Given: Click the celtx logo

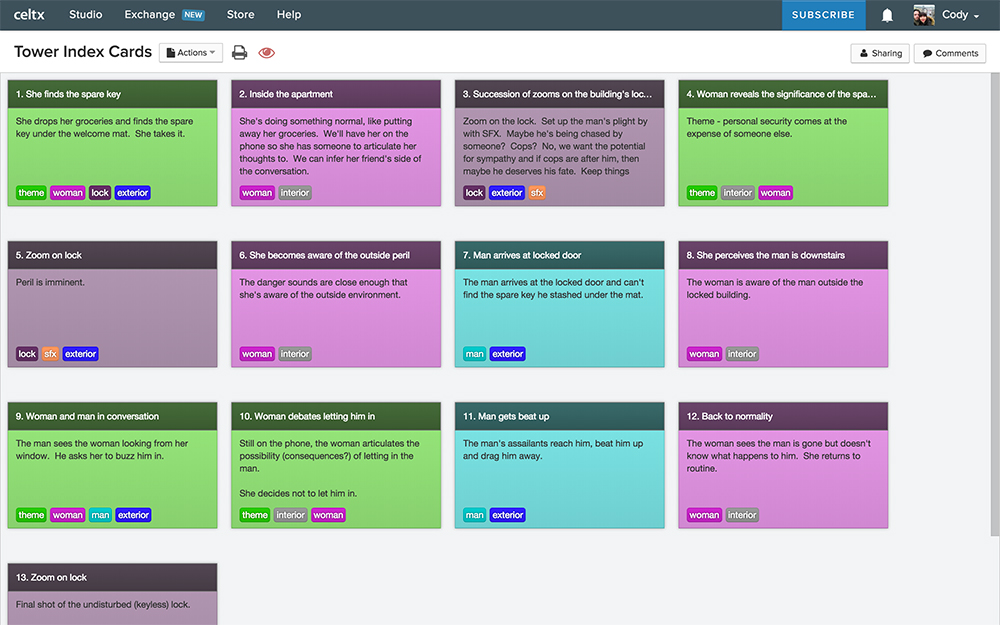Looking at the screenshot, I should (29, 15).
